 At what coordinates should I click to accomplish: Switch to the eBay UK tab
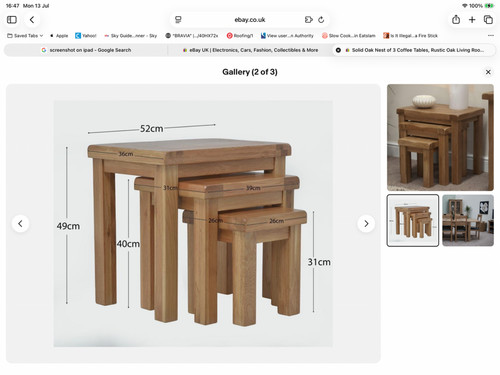pos(250,50)
